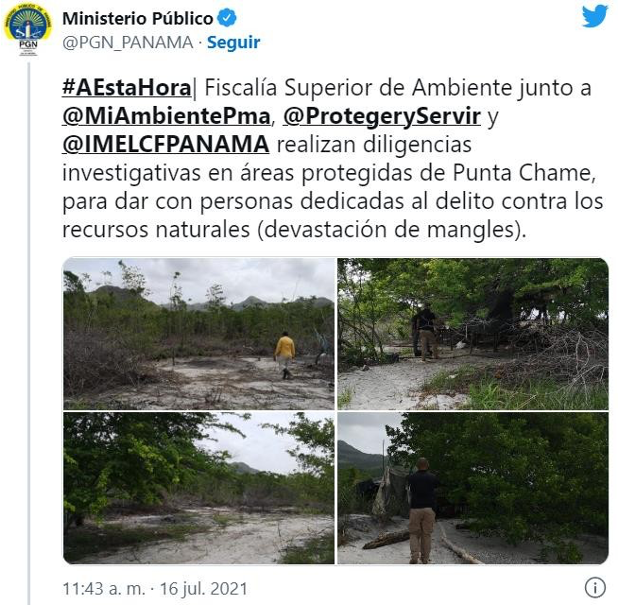Follow the account via Seguir
Viewport: 618px width, 606px height.
click(234, 42)
